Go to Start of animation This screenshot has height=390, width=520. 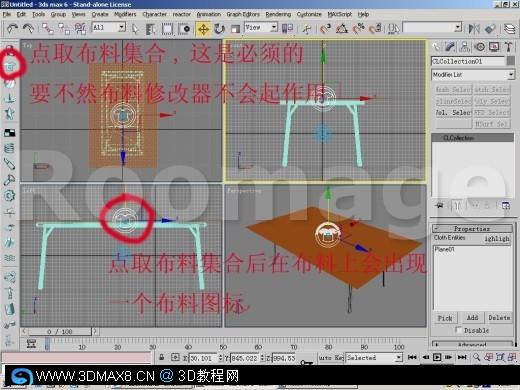point(412,358)
